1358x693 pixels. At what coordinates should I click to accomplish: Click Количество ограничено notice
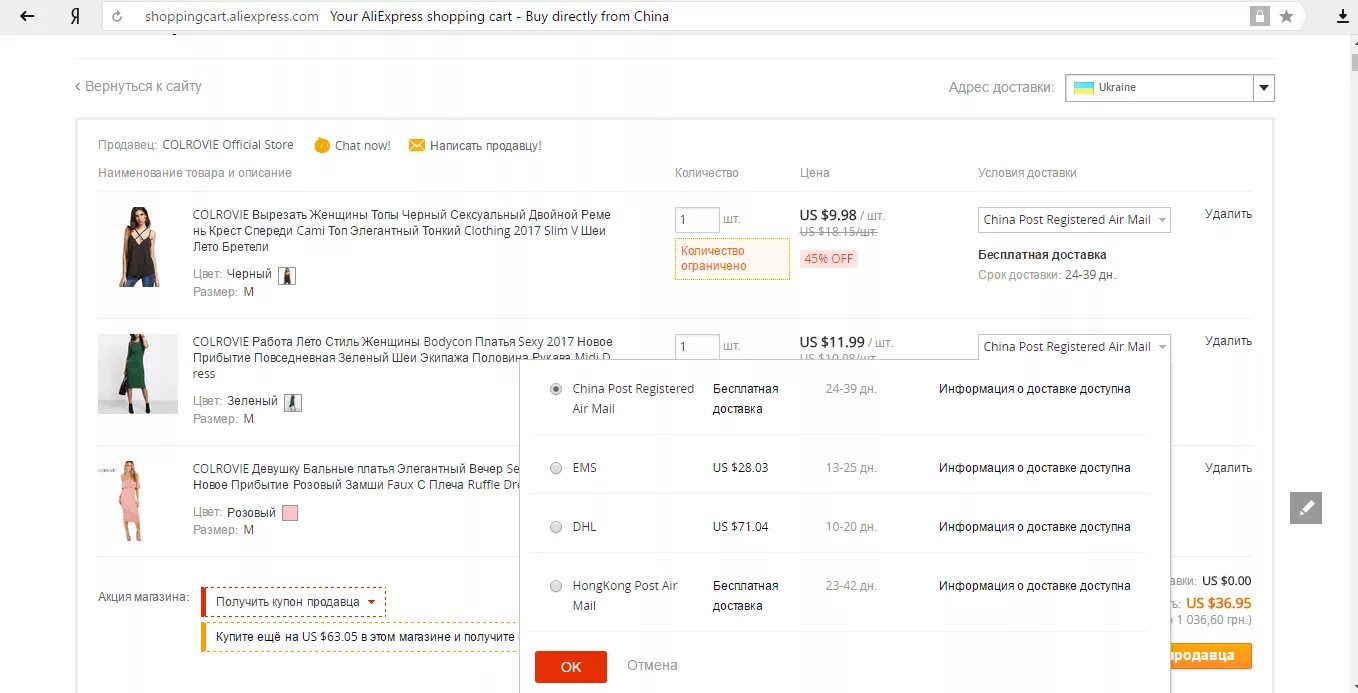click(x=732, y=259)
